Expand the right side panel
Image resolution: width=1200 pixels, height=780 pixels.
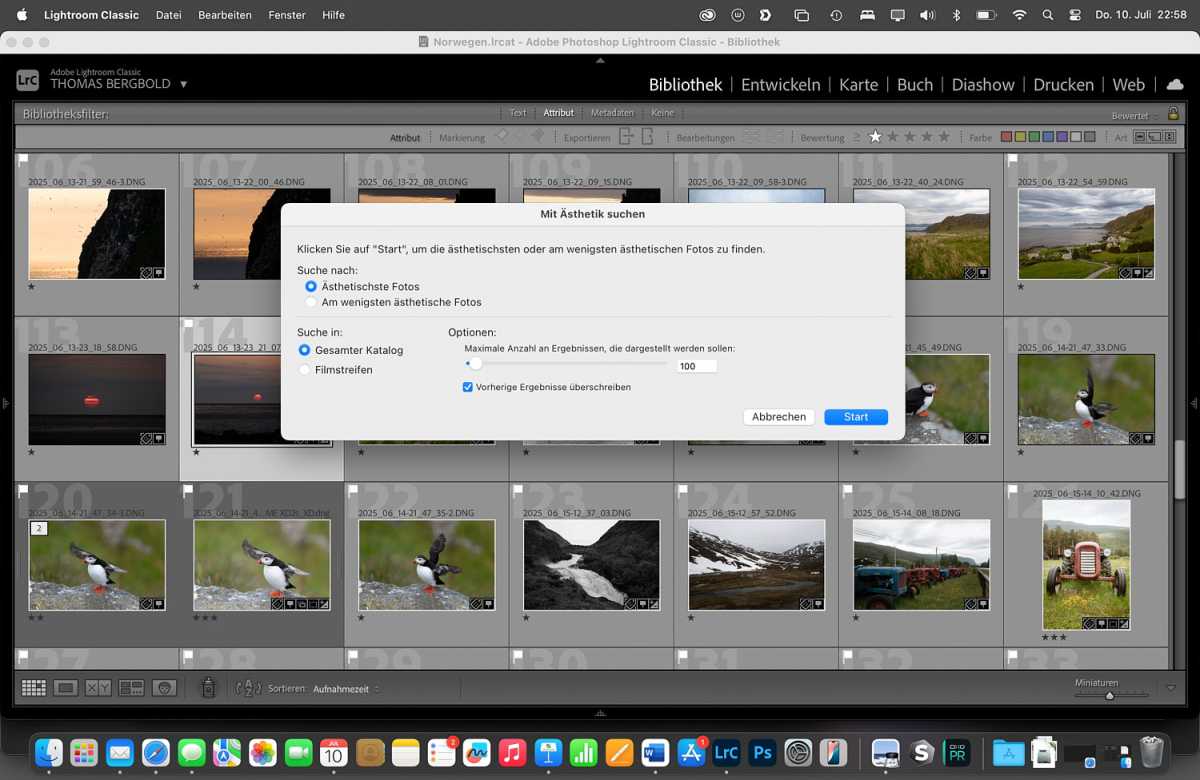pos(1194,403)
